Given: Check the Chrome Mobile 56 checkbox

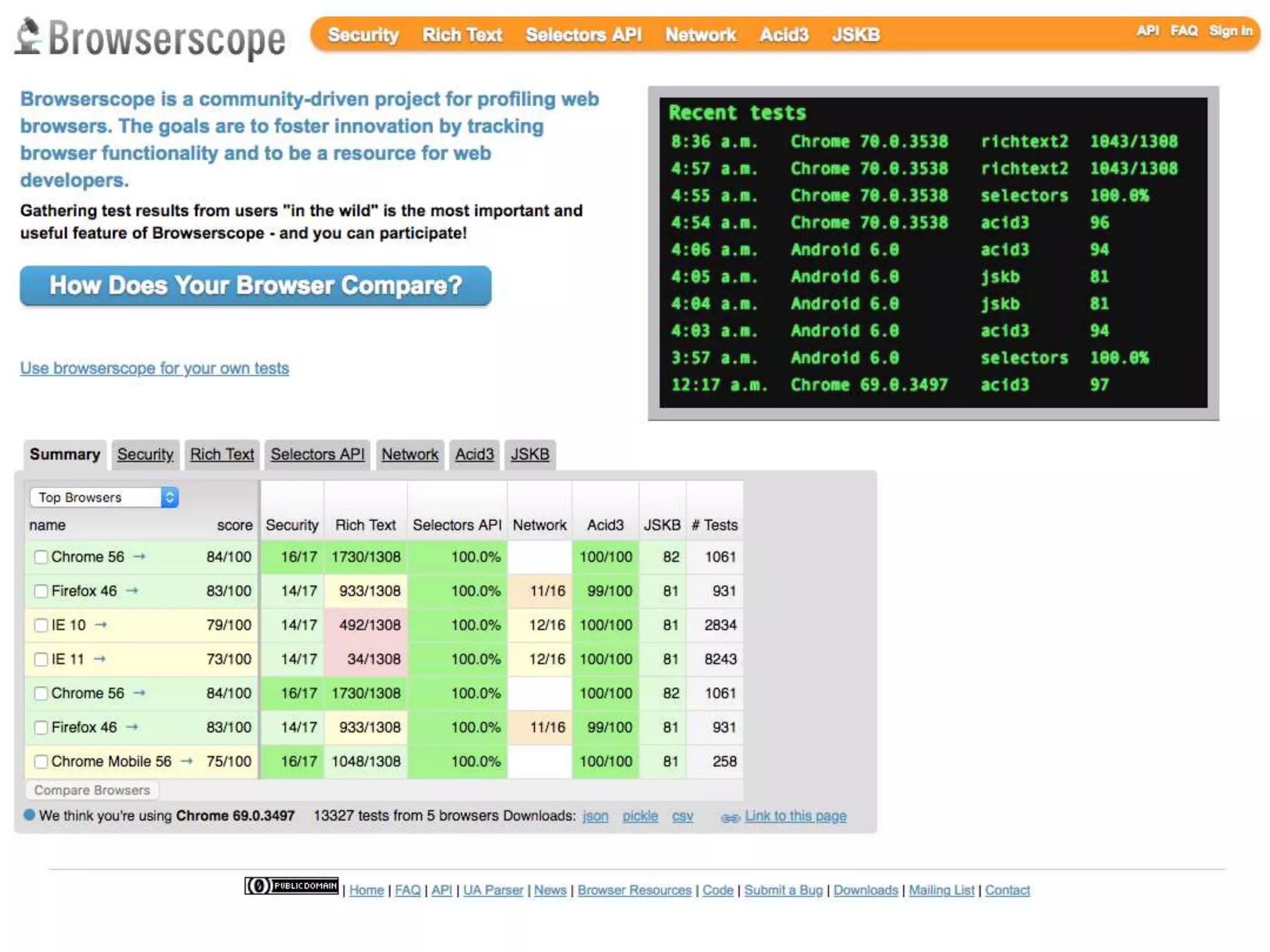Looking at the screenshot, I should [41, 762].
